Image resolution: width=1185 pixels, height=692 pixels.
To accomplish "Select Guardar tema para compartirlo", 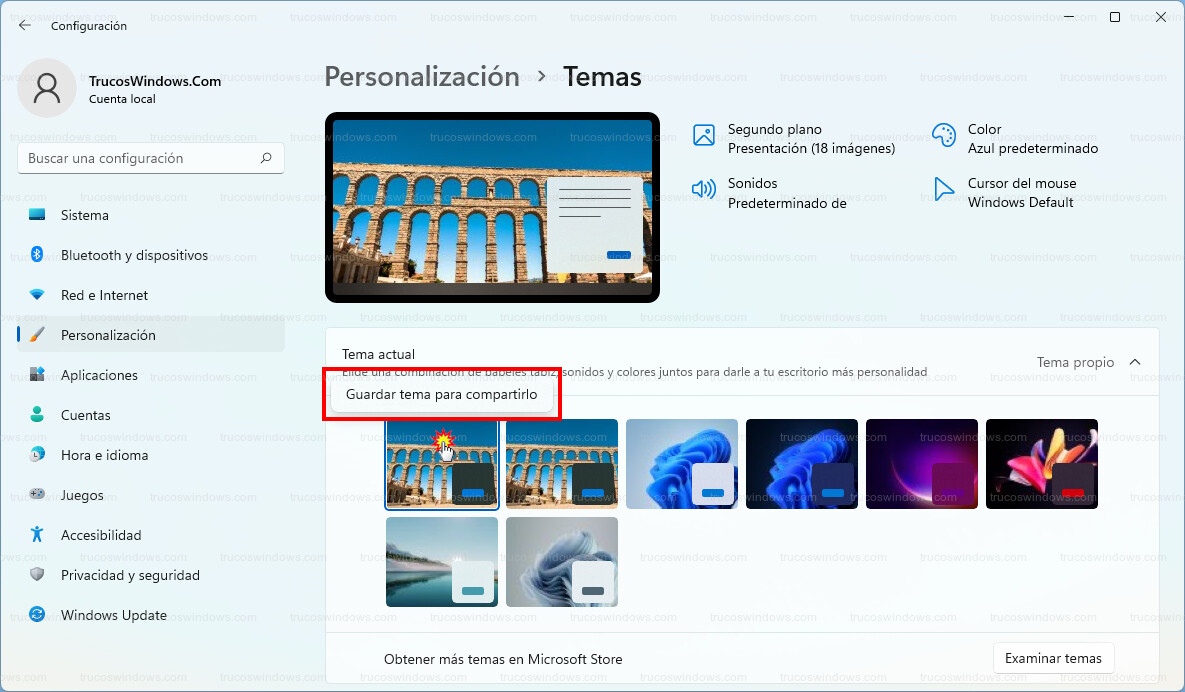I will pyautogui.click(x=441, y=395).
